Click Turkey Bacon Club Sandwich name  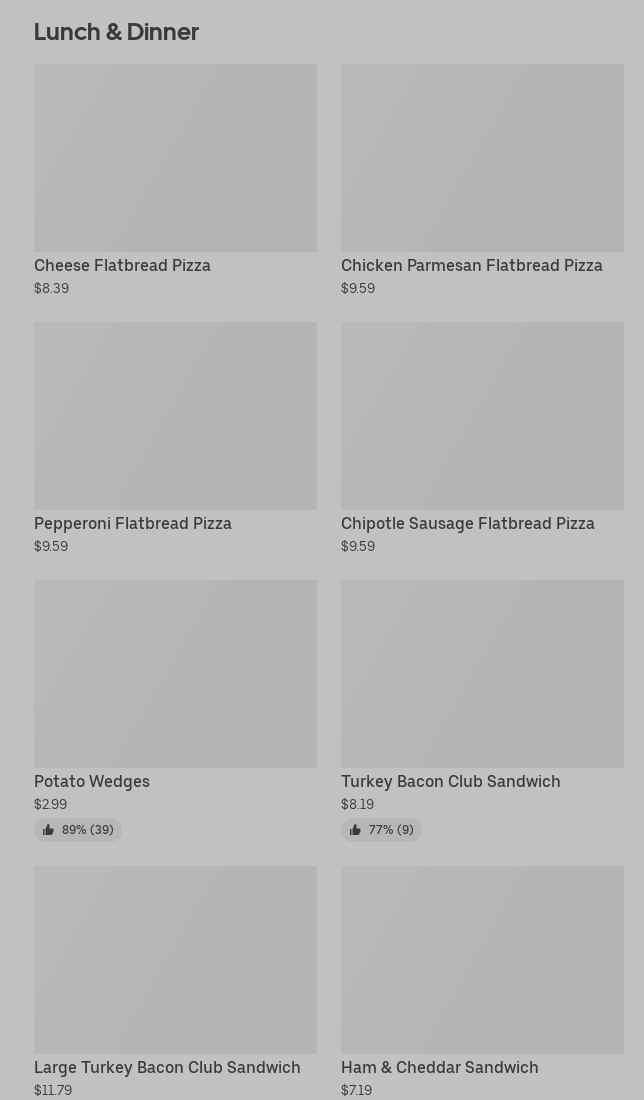(450, 782)
